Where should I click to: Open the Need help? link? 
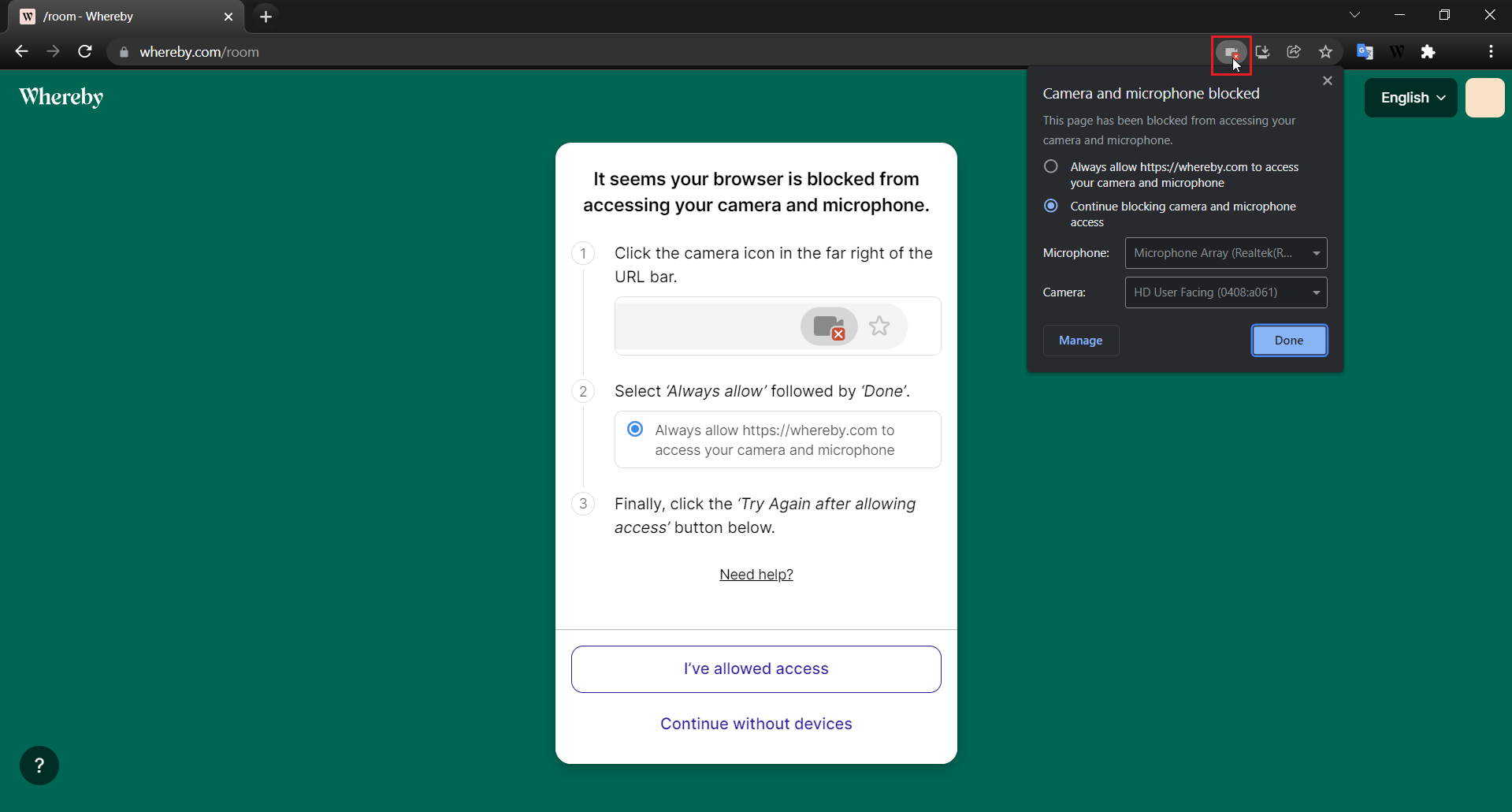pos(756,575)
